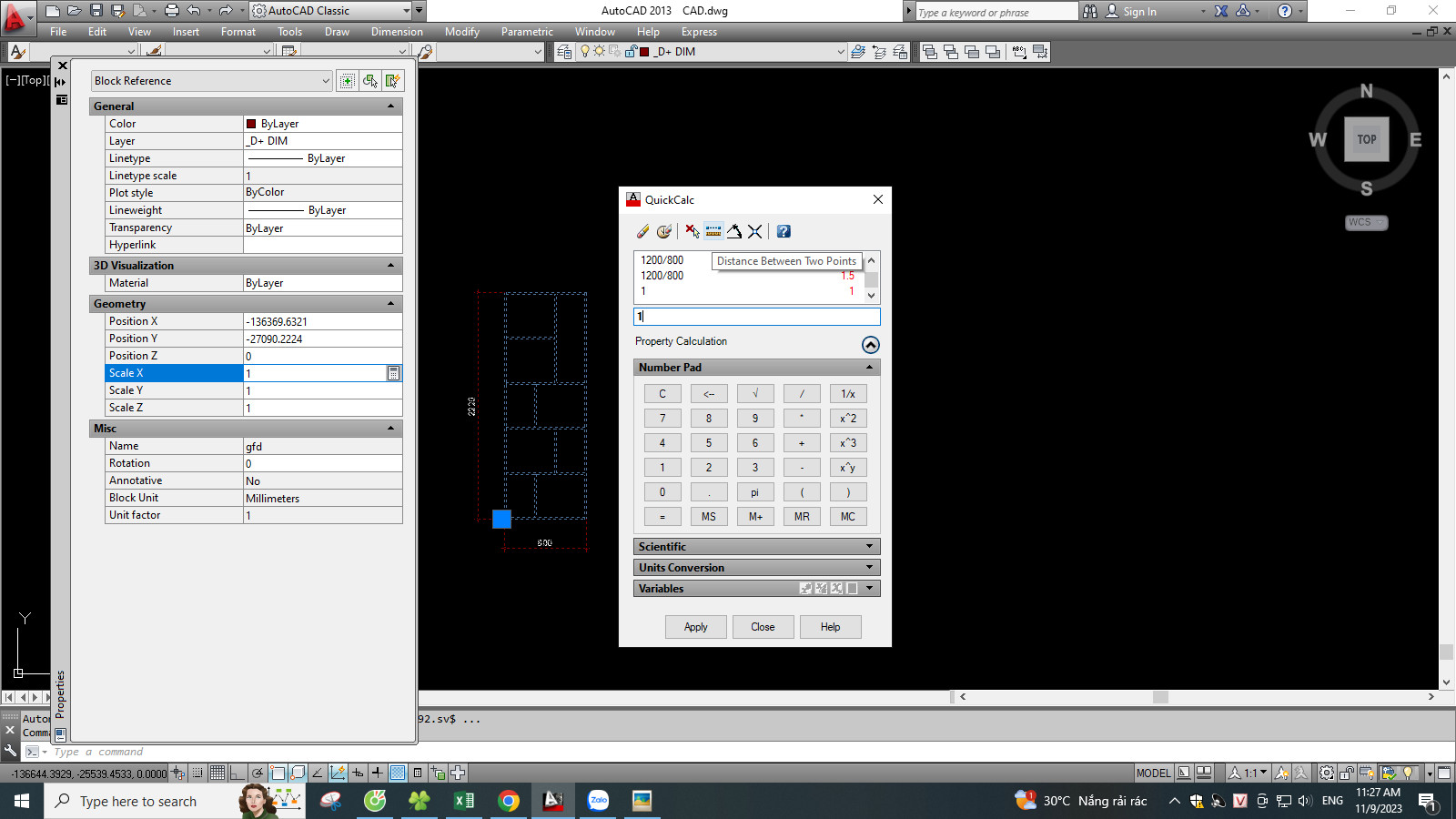Toggle Dynamic Input in status bar
Image resolution: width=1456 pixels, height=819 pixels.
tap(358, 773)
